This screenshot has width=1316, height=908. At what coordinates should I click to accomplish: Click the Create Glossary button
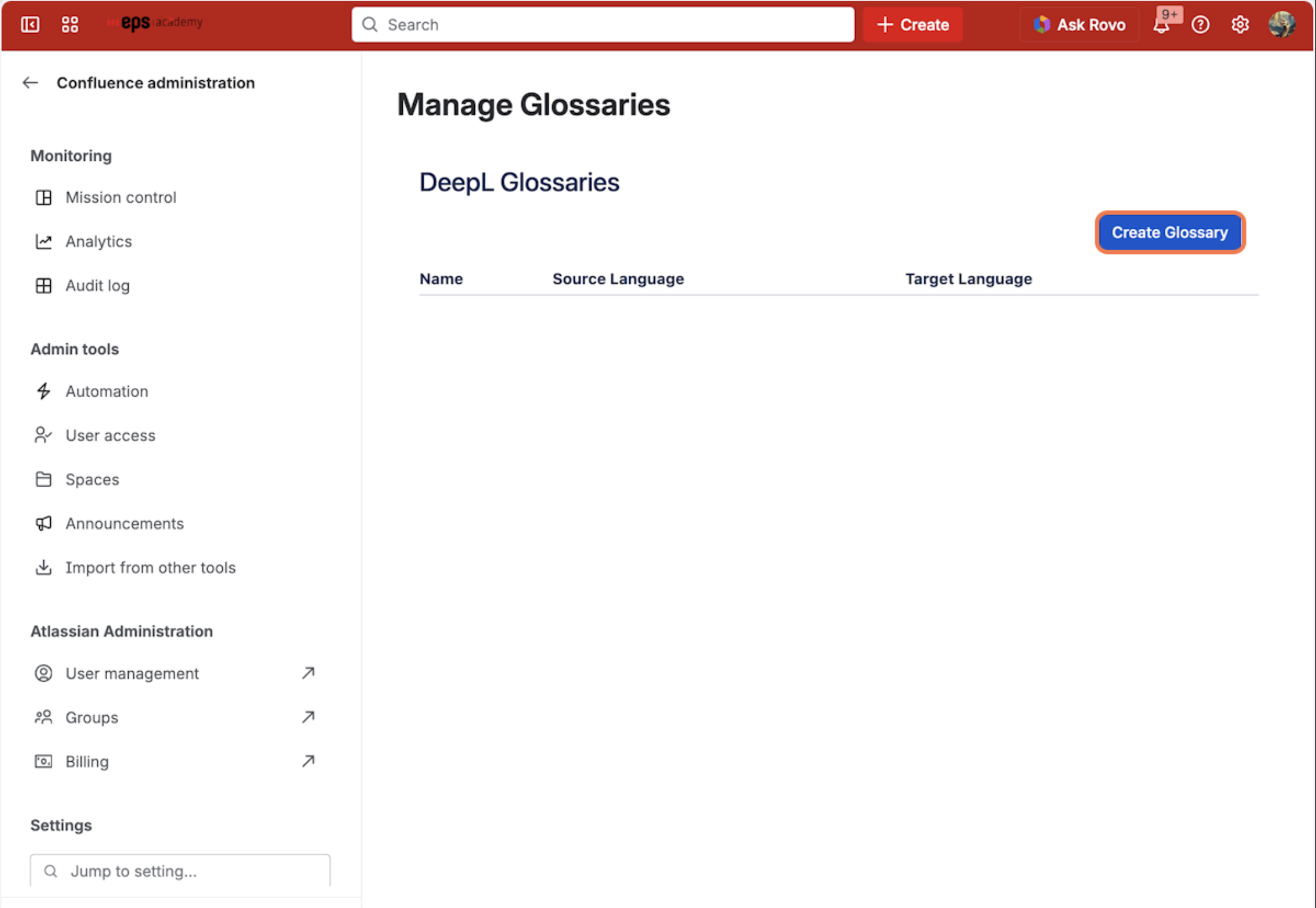pos(1170,233)
